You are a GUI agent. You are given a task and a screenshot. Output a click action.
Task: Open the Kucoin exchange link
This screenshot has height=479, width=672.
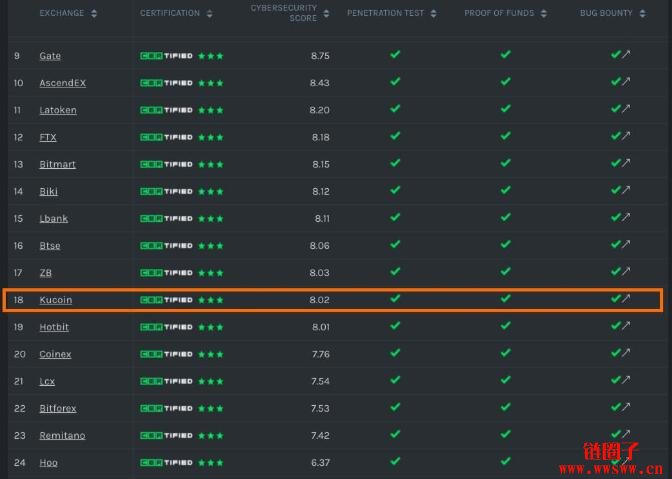(56, 300)
